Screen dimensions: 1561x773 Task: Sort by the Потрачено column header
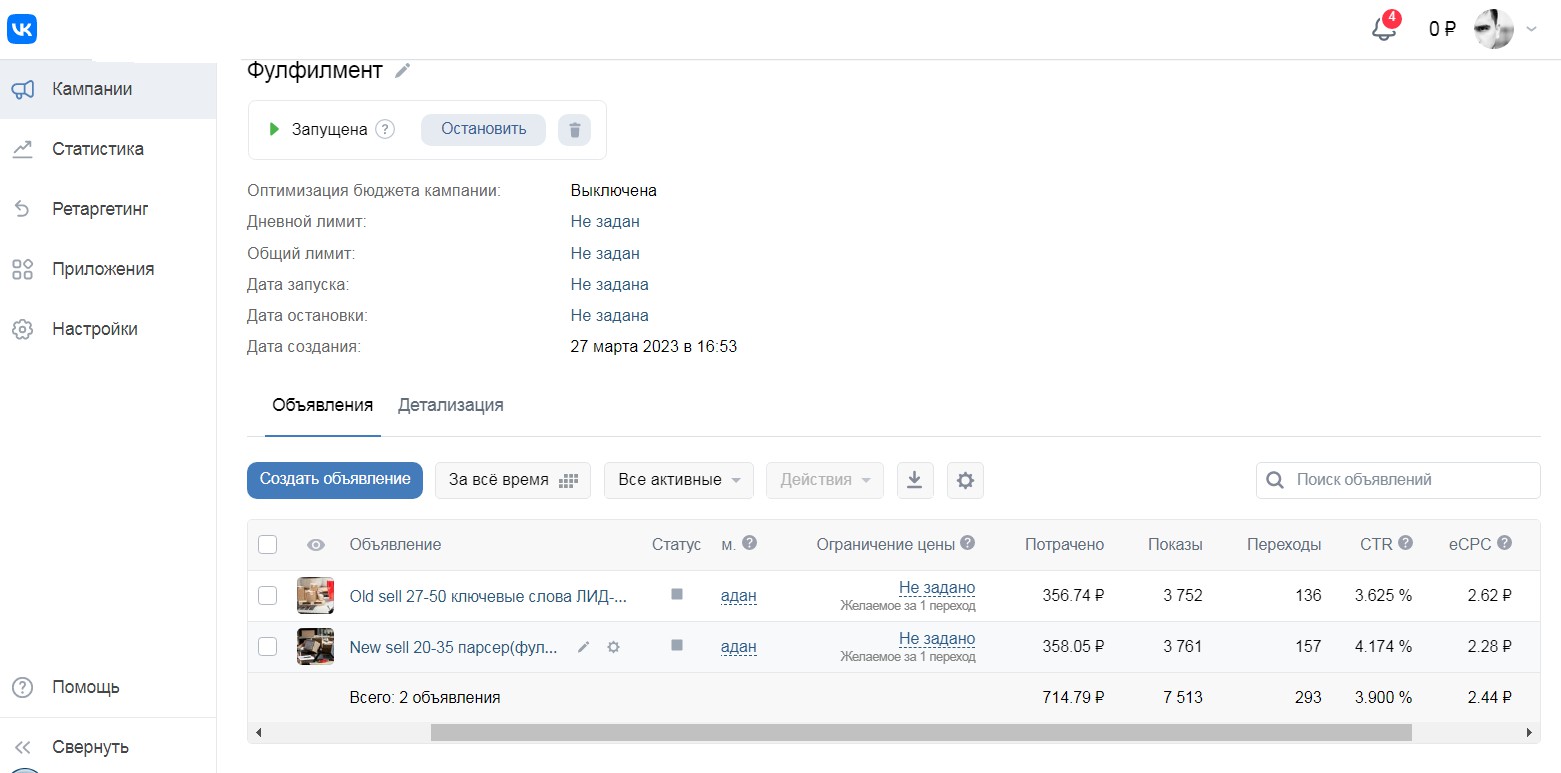tap(1064, 544)
